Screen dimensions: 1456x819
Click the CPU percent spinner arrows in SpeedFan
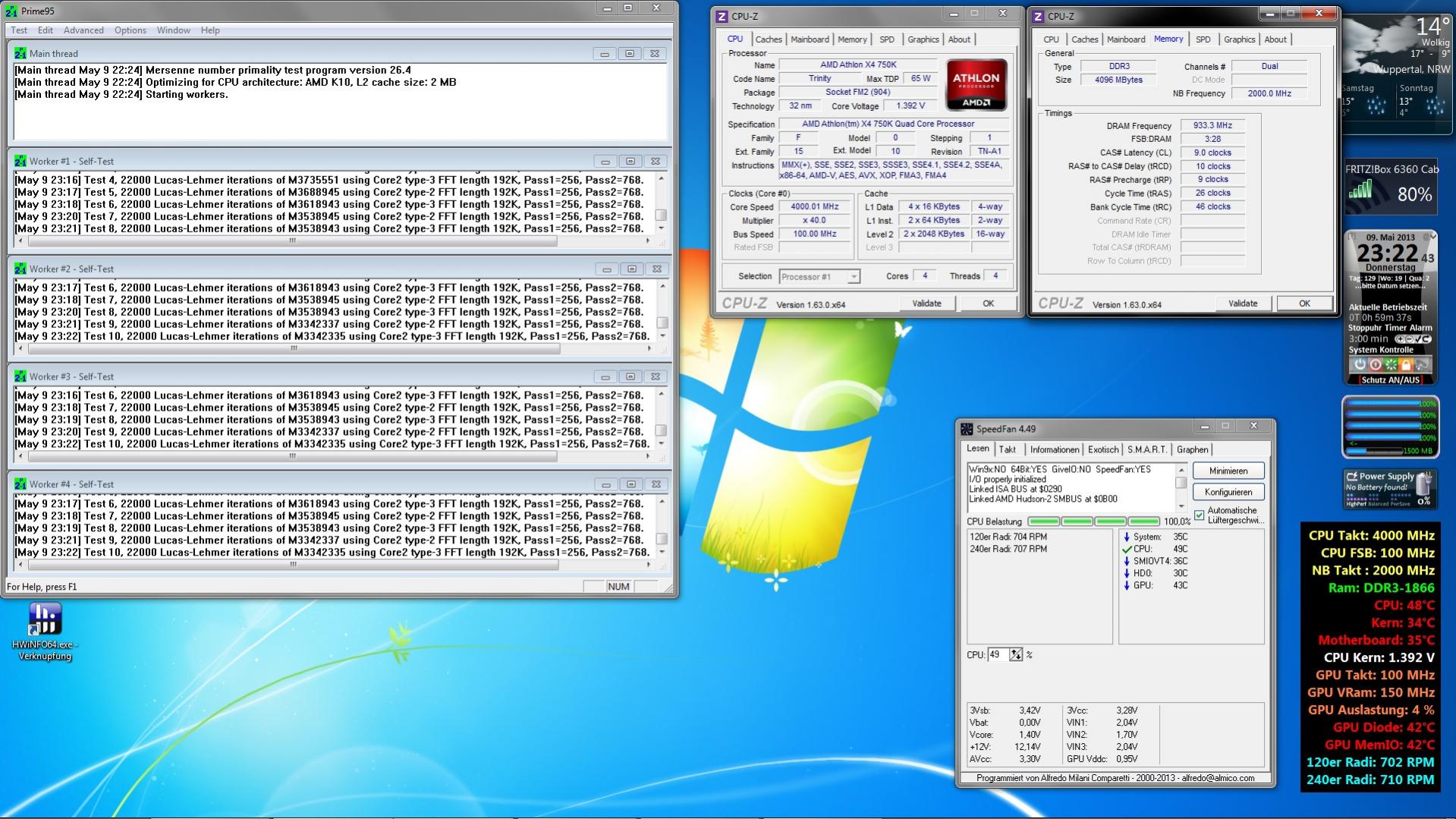pyautogui.click(x=1016, y=655)
